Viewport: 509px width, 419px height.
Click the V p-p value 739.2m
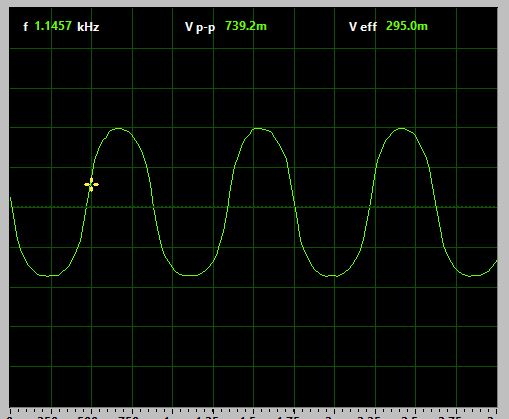tap(246, 26)
